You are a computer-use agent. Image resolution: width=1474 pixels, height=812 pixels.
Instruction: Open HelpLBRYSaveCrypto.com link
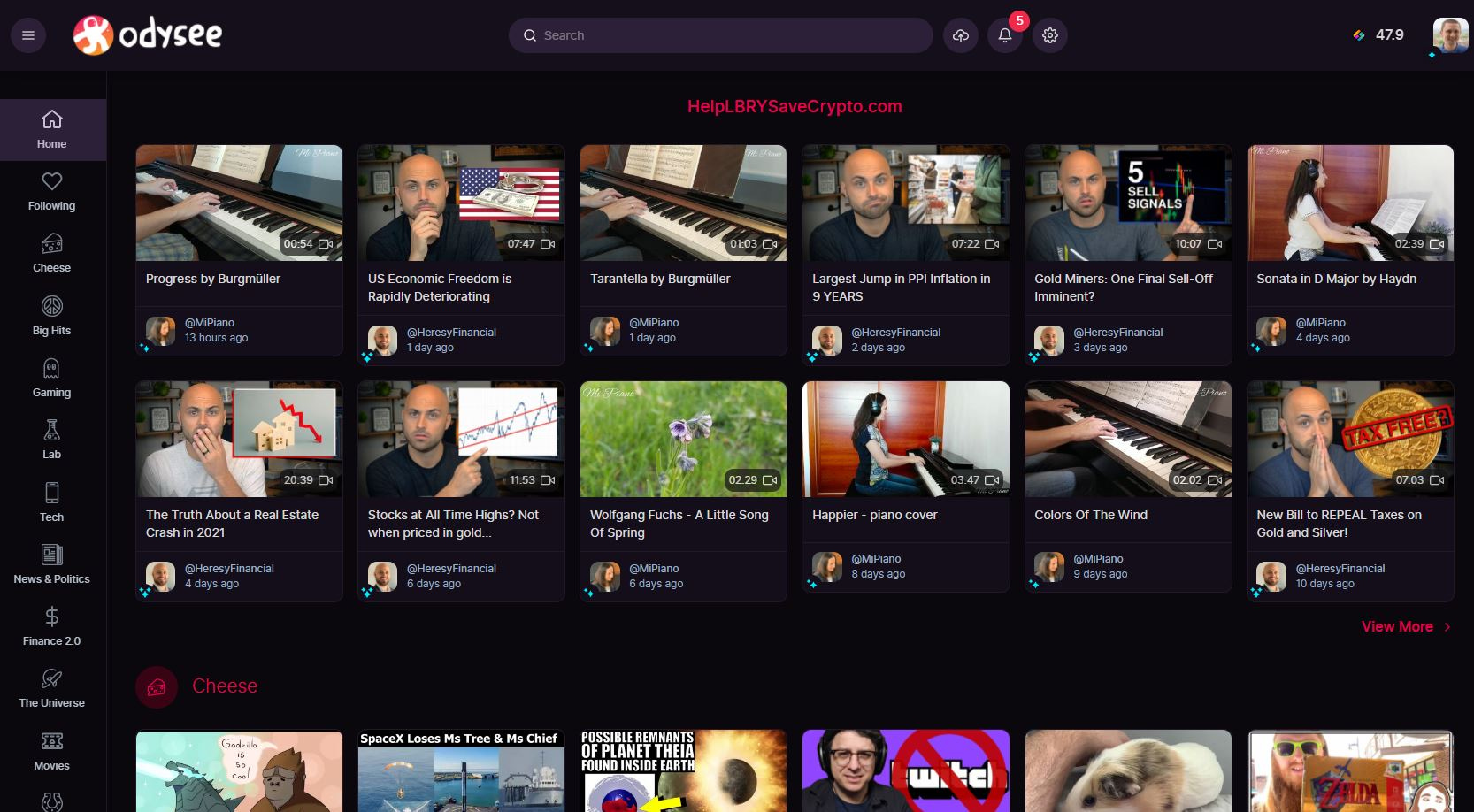[x=795, y=106]
